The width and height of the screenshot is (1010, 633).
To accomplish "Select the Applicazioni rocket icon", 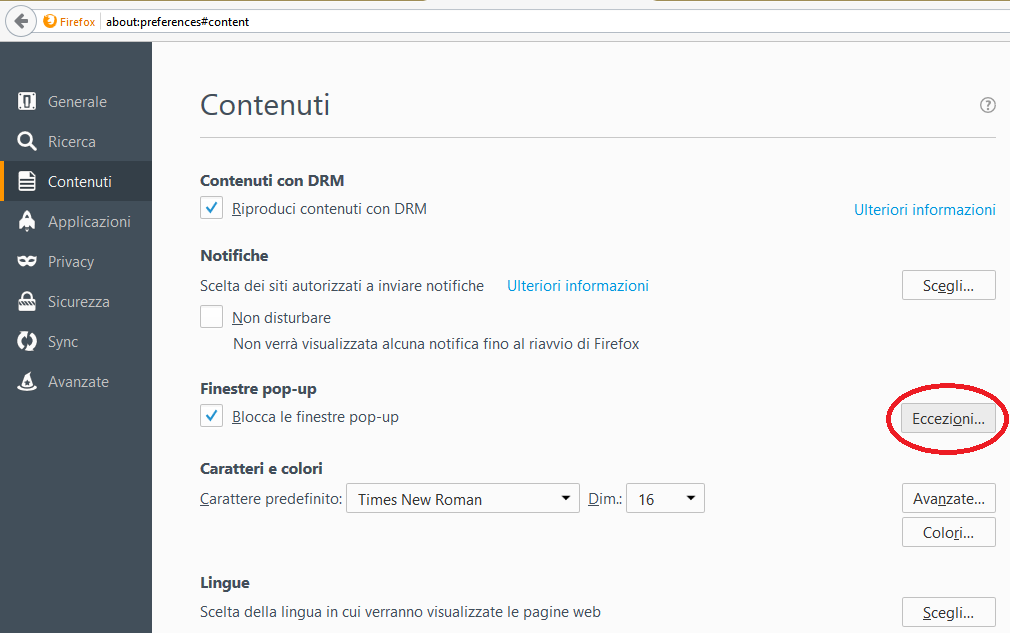I will click(x=27, y=221).
